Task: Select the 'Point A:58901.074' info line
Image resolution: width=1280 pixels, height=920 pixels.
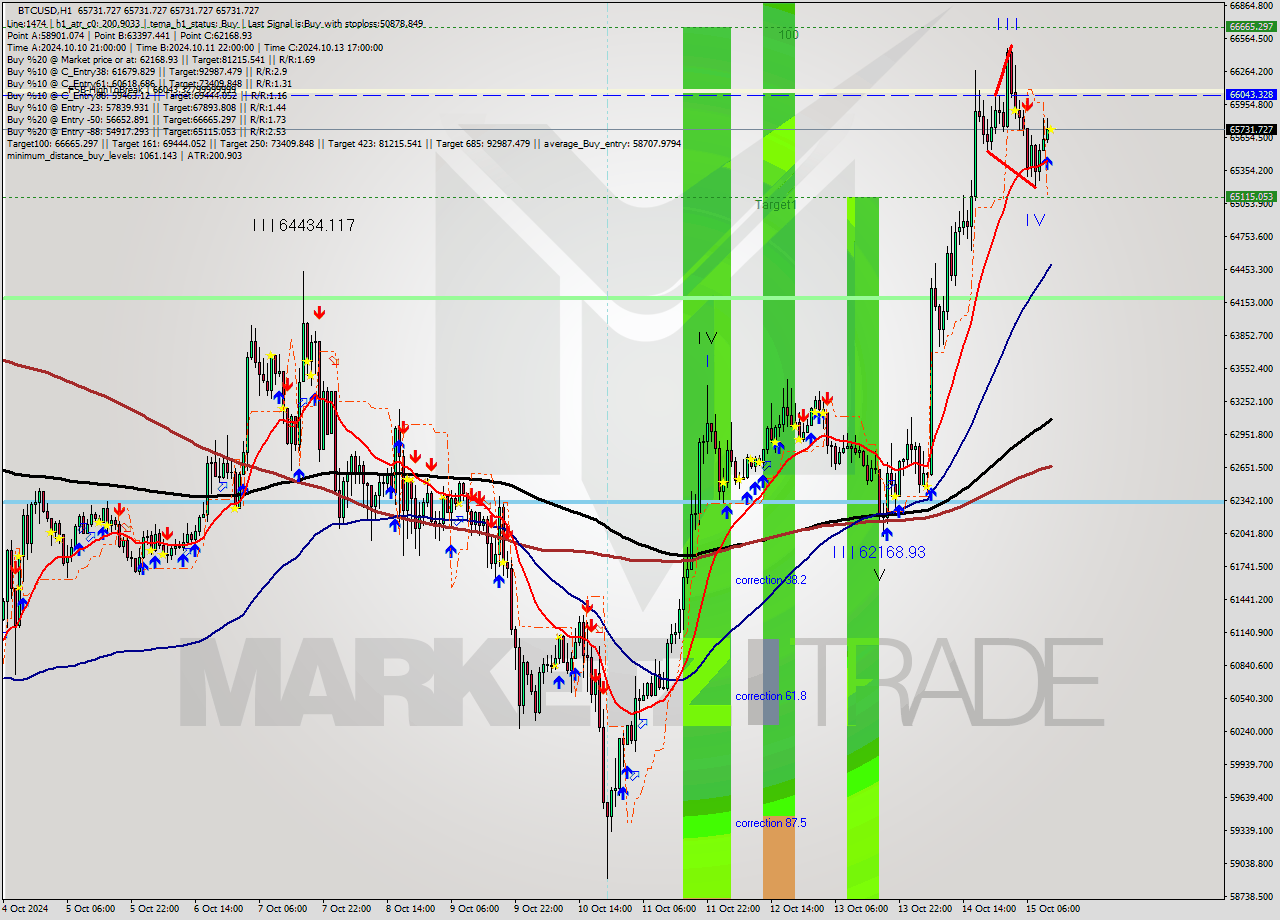Action: 129,34
